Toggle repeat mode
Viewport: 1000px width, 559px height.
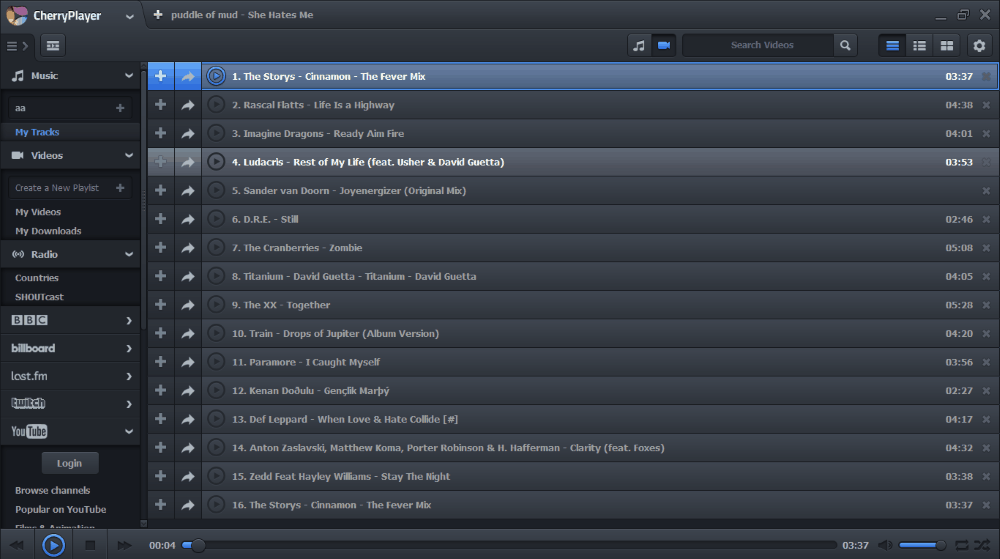point(961,545)
